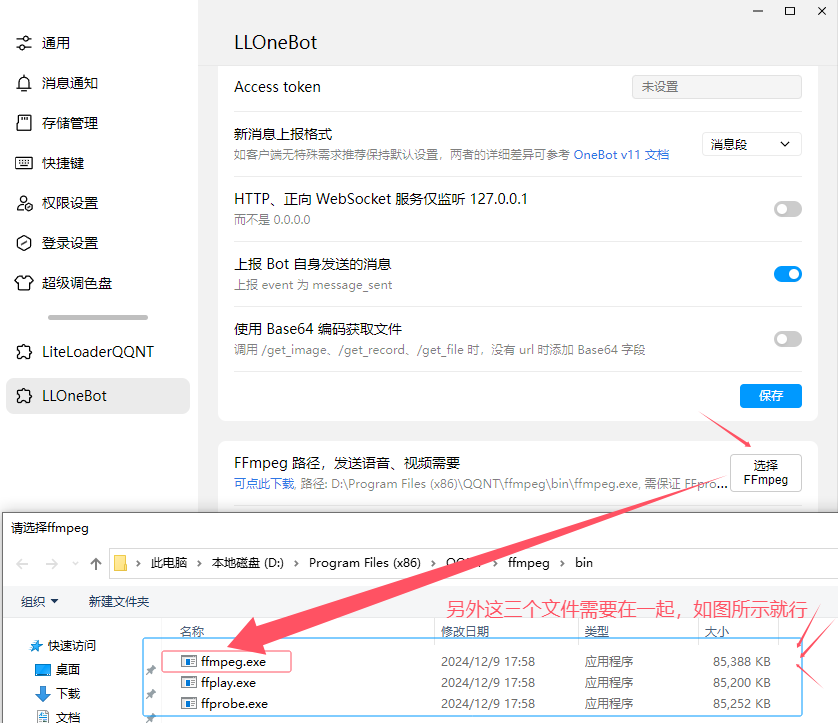Select the ffmpeg.exe file row
This screenshot has height=723, width=838.
coord(472,662)
